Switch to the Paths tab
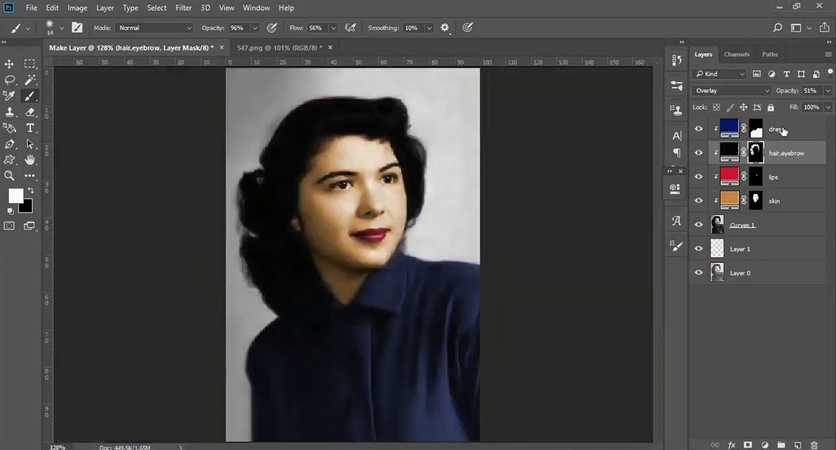 point(770,54)
